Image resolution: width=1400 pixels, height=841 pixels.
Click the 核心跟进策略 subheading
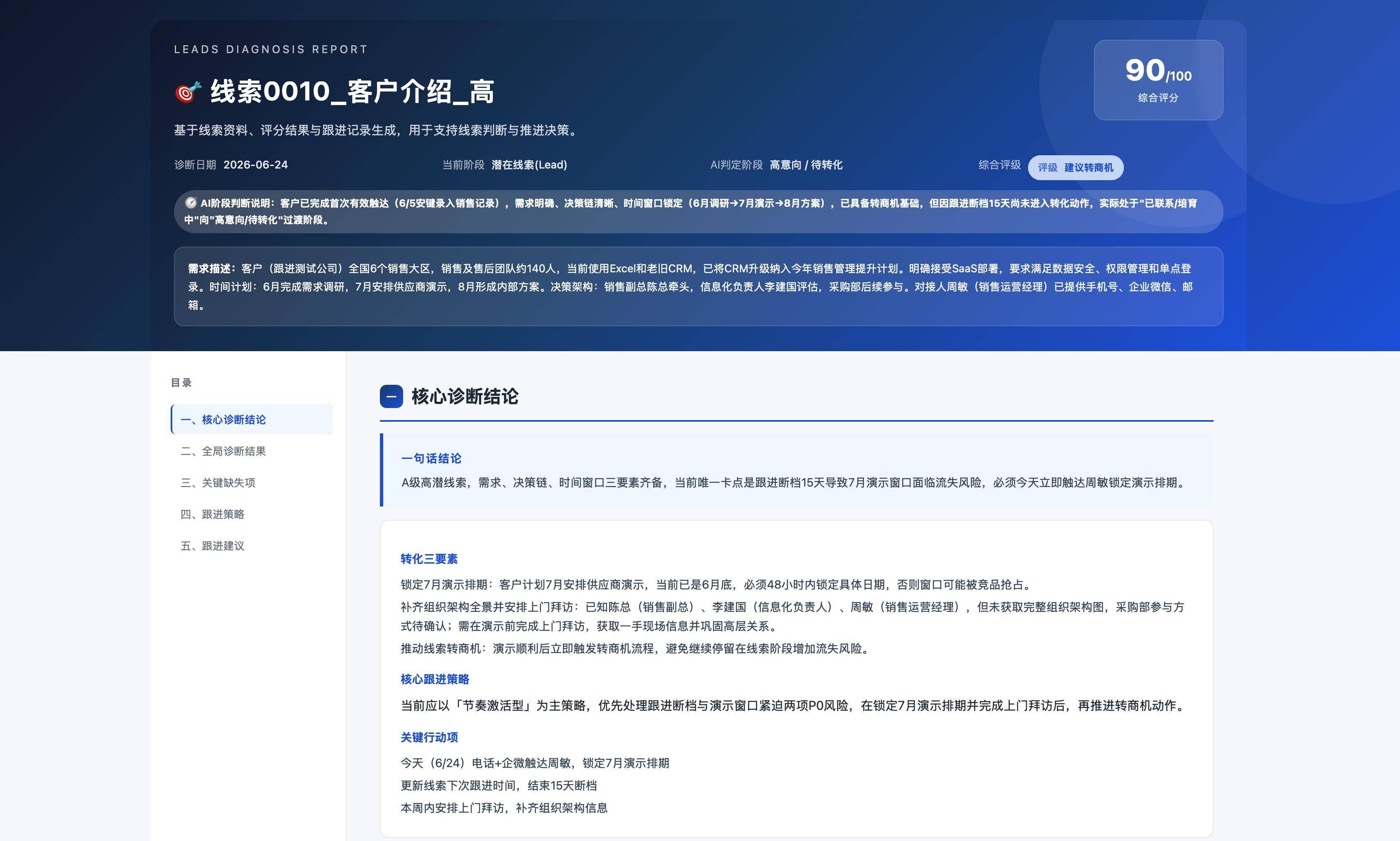[435, 679]
